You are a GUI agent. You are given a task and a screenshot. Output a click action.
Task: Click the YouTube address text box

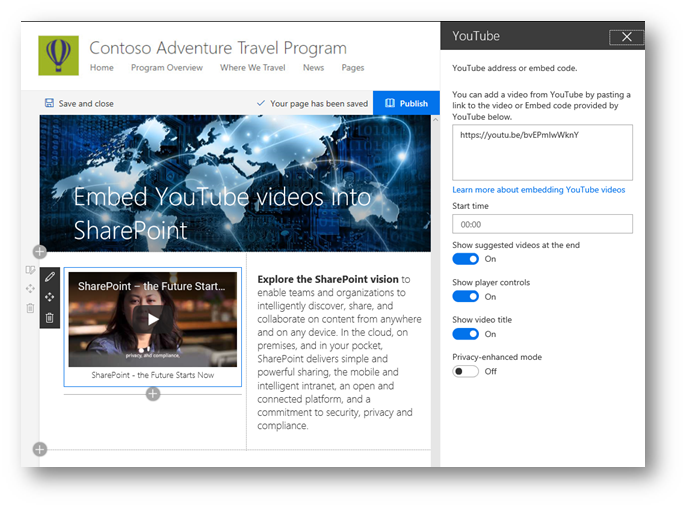(x=542, y=152)
